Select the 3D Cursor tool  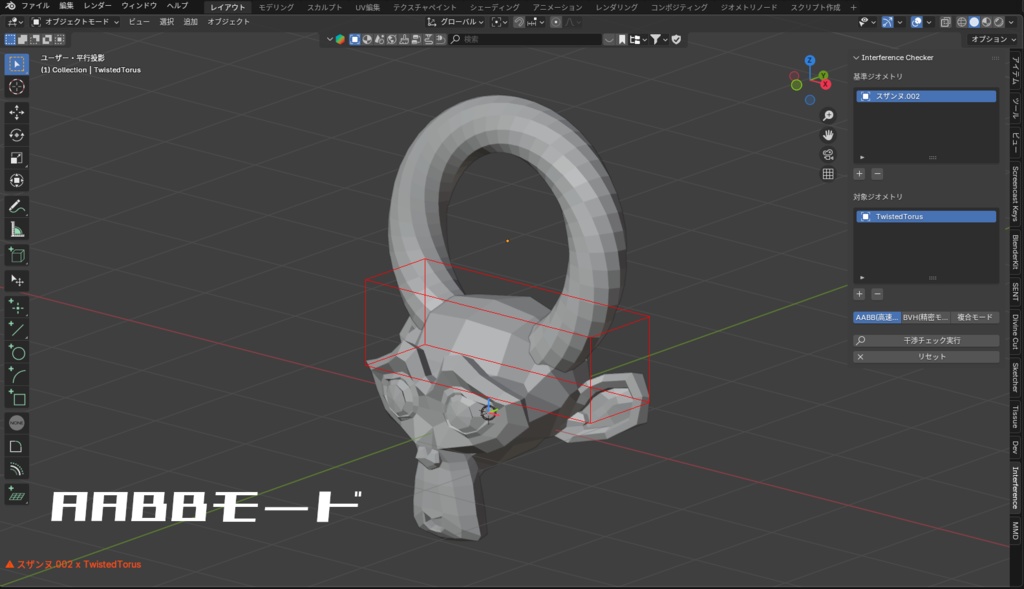tap(15, 87)
